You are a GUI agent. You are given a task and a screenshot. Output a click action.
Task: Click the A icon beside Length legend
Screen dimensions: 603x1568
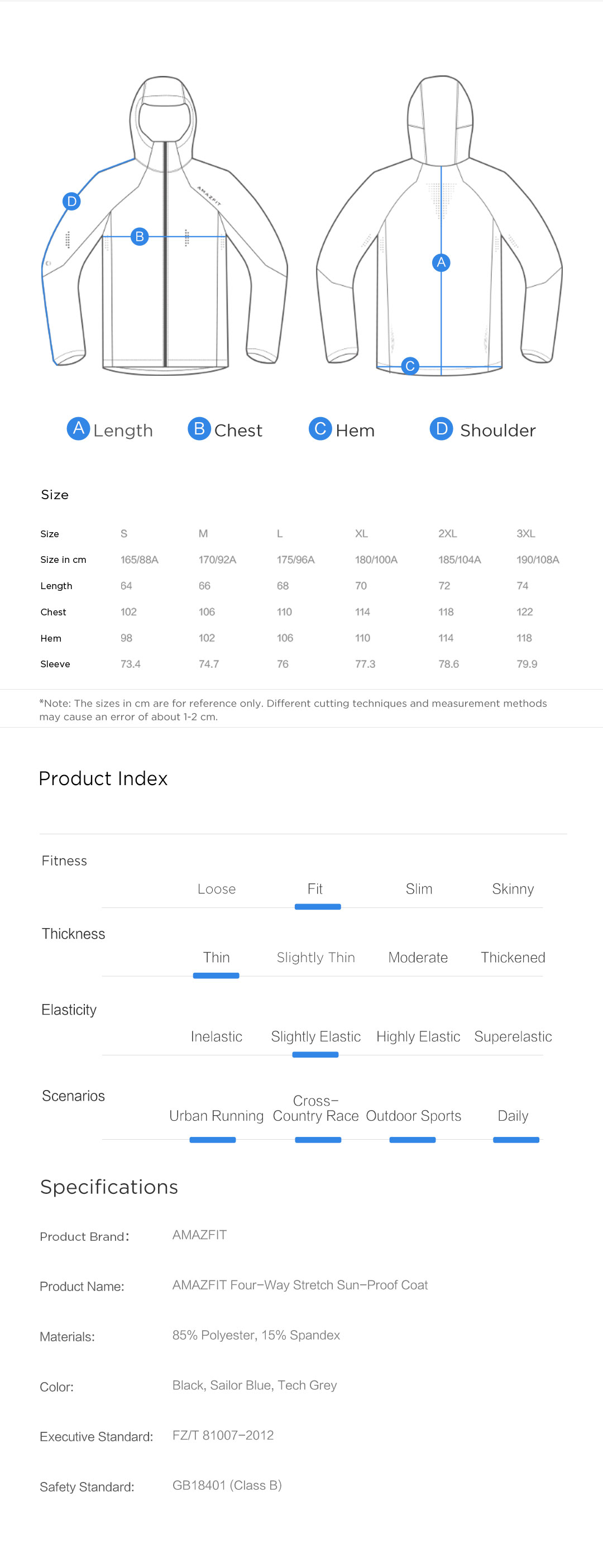78,428
